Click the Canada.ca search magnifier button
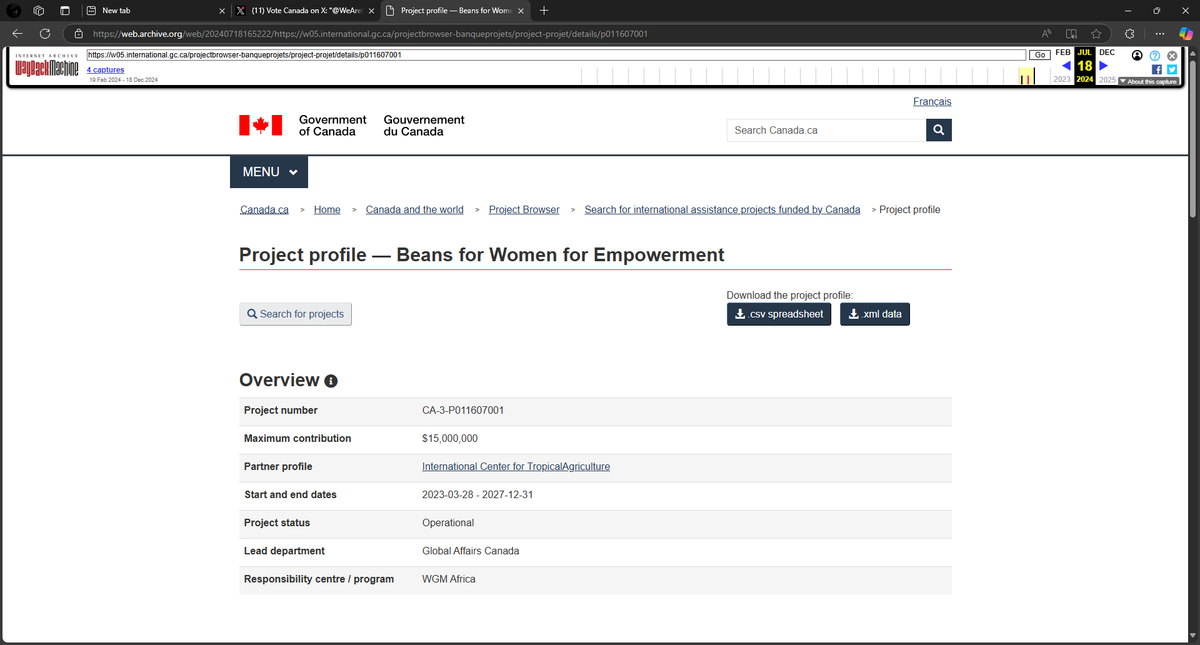 (x=938, y=130)
